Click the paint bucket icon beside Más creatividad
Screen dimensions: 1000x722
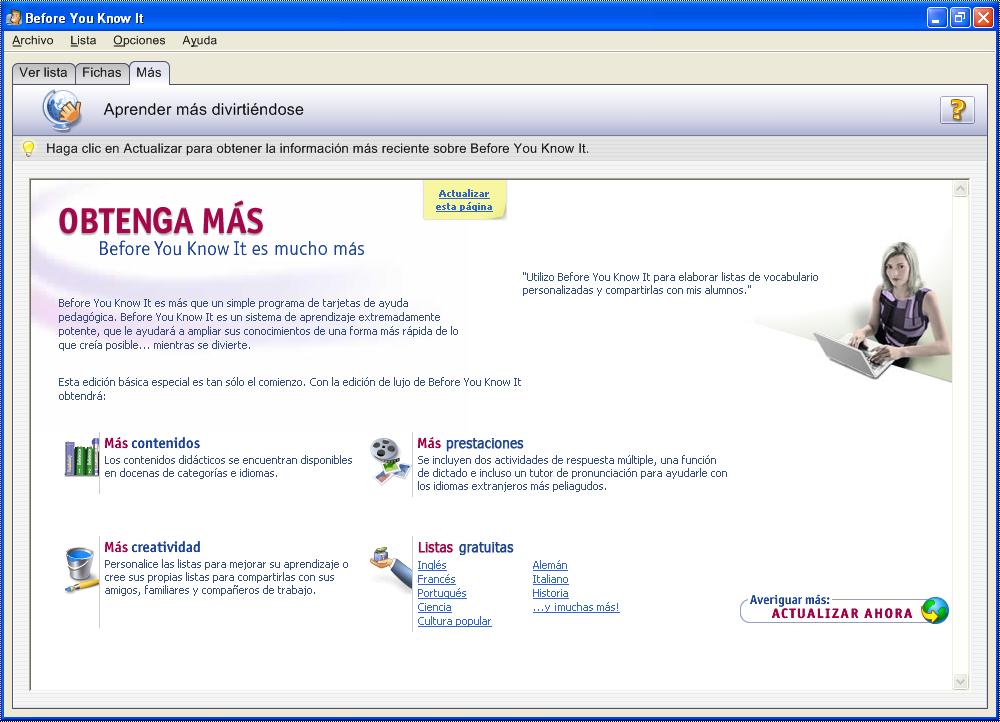pyautogui.click(x=82, y=570)
